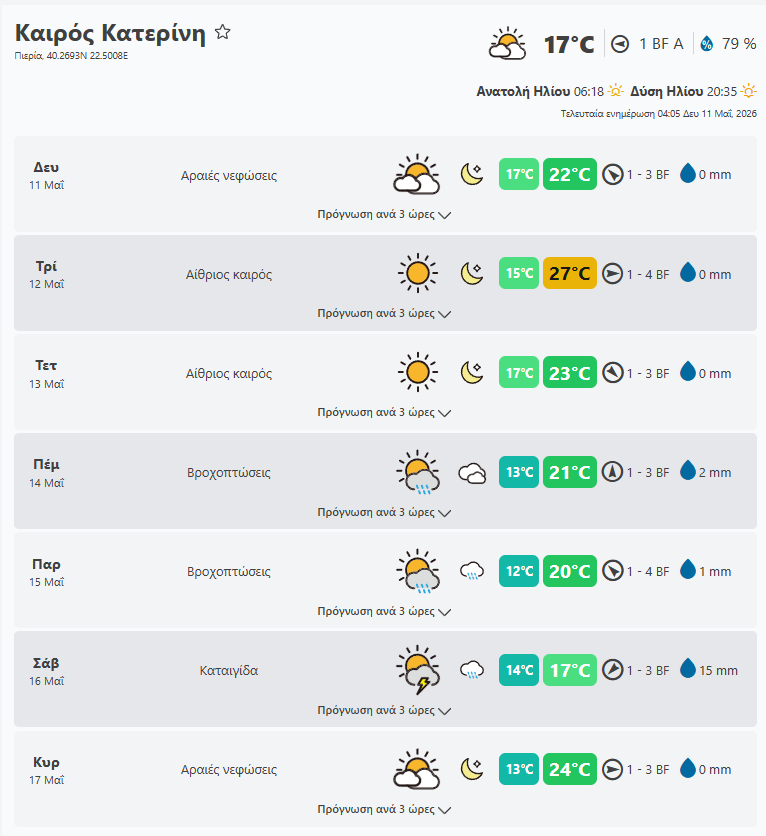Screen dimensions: 766x836
Task: Click Friday's night rain cloud icon
Action: (x=472, y=570)
